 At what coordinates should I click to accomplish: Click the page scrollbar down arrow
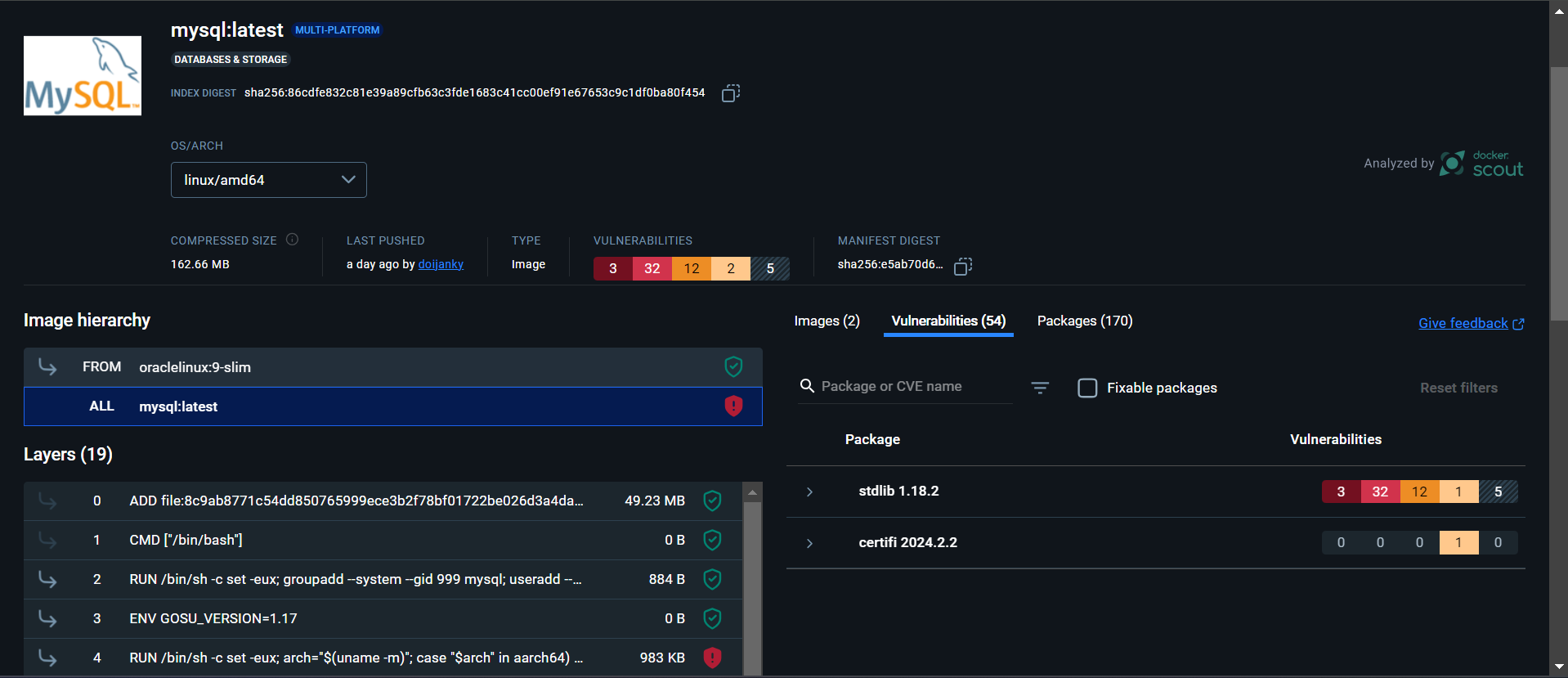(x=1560, y=667)
